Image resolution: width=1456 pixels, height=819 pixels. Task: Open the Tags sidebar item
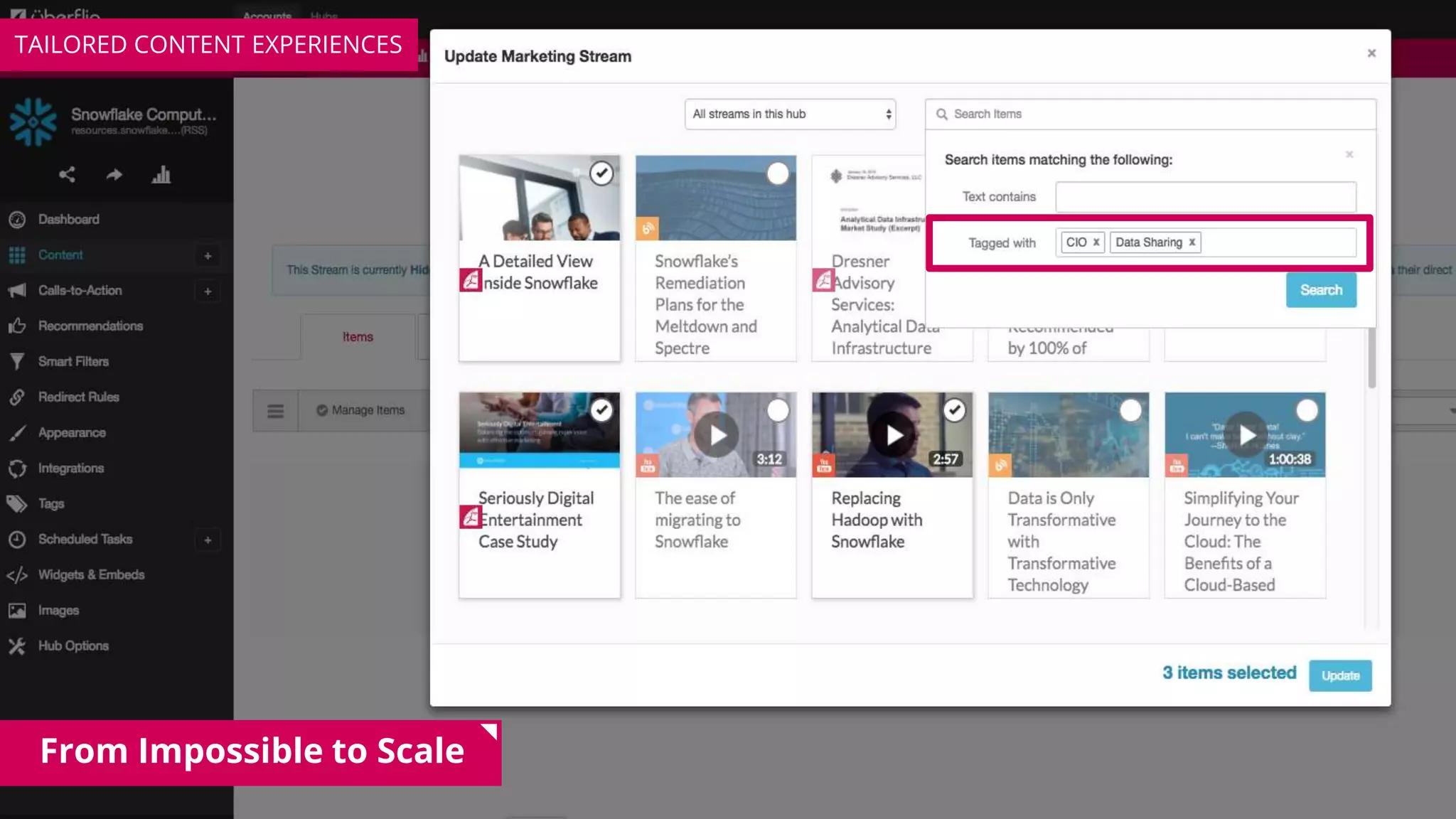coord(51,503)
